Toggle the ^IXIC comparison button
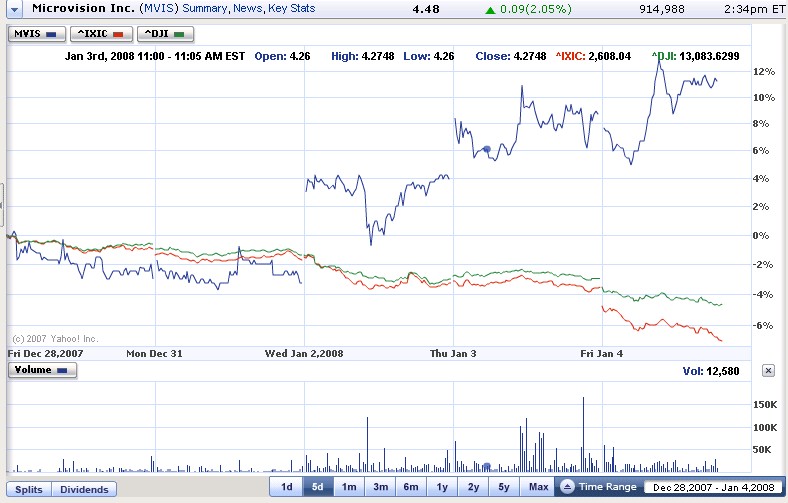 pyautogui.click(x=101, y=34)
